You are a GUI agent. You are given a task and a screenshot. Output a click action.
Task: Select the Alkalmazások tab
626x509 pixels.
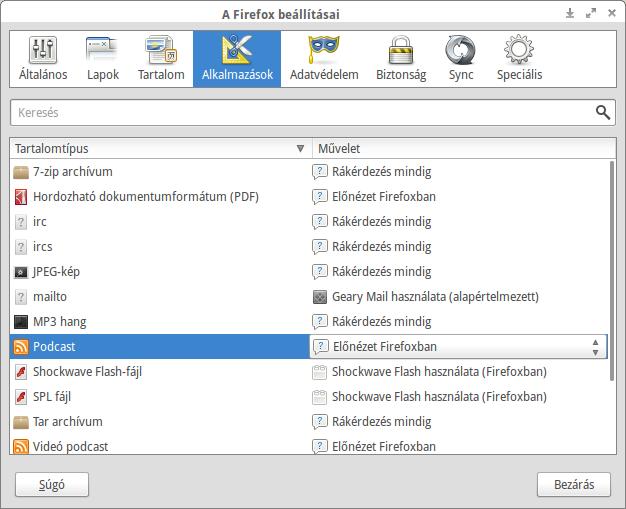click(237, 59)
